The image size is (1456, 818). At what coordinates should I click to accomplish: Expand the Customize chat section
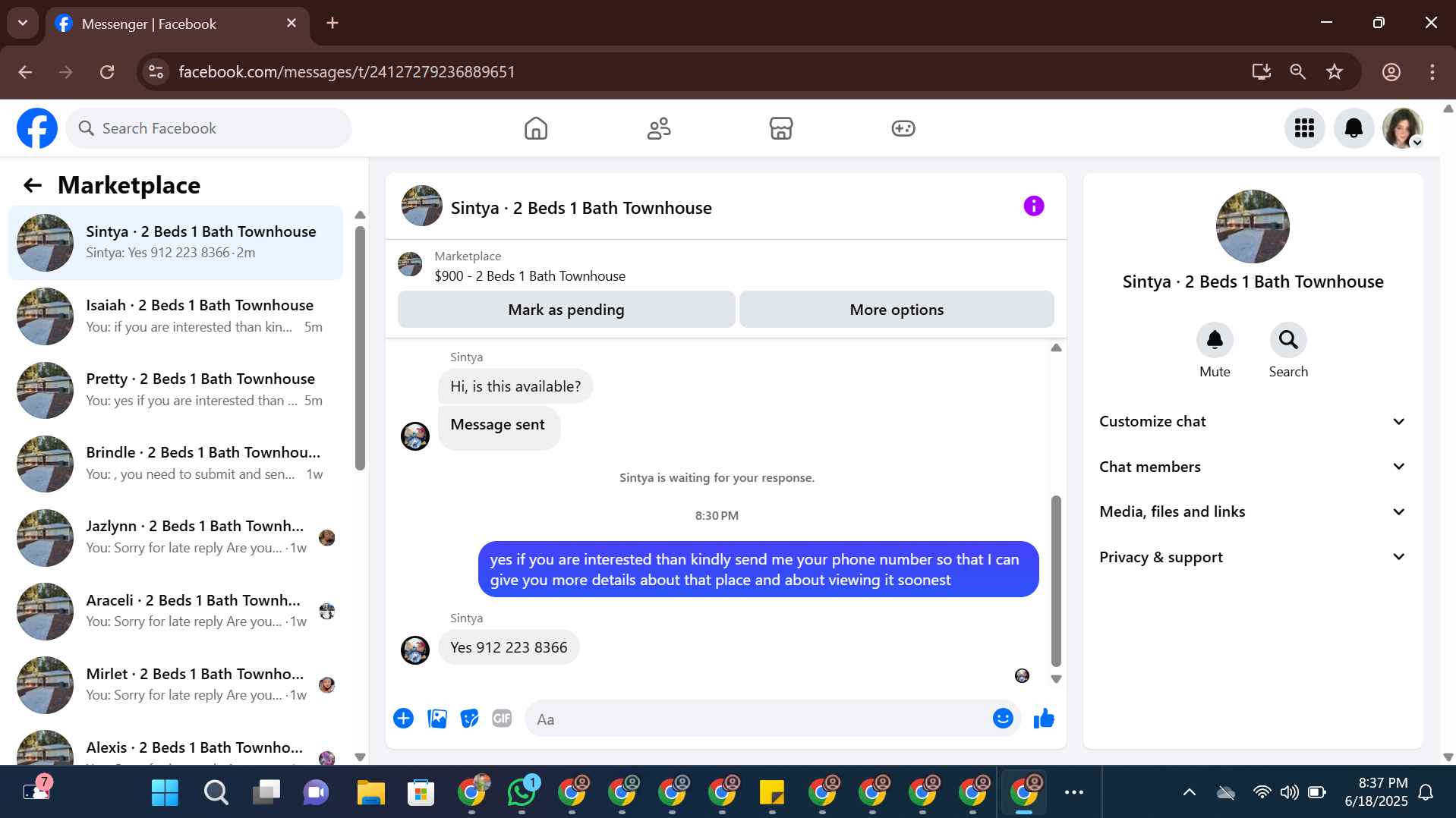pyautogui.click(x=1253, y=421)
